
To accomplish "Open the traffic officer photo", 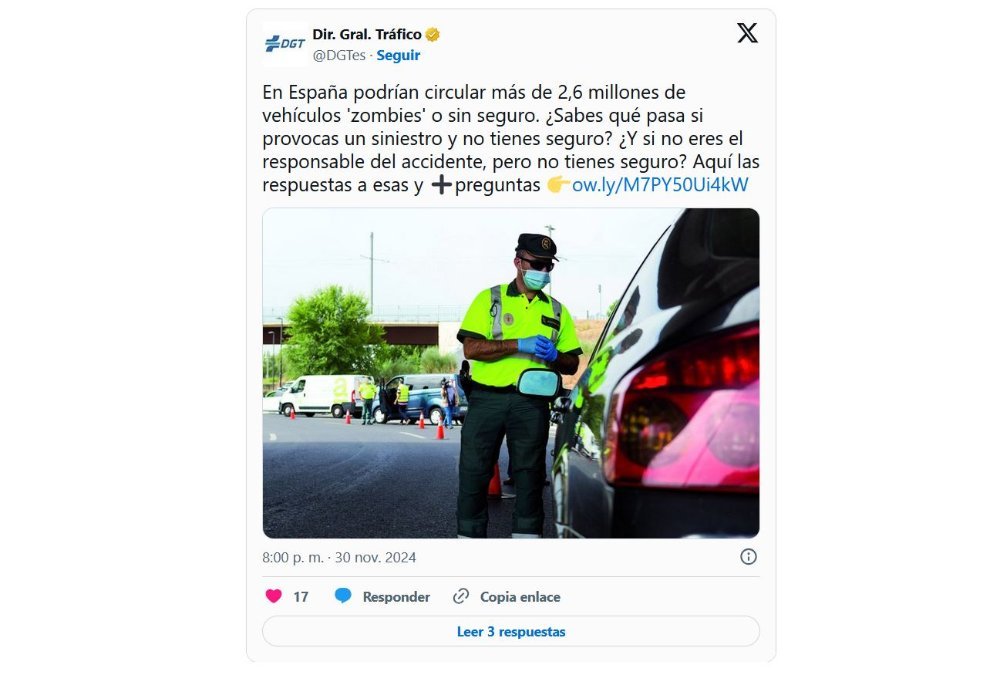I will pyautogui.click(x=511, y=373).
